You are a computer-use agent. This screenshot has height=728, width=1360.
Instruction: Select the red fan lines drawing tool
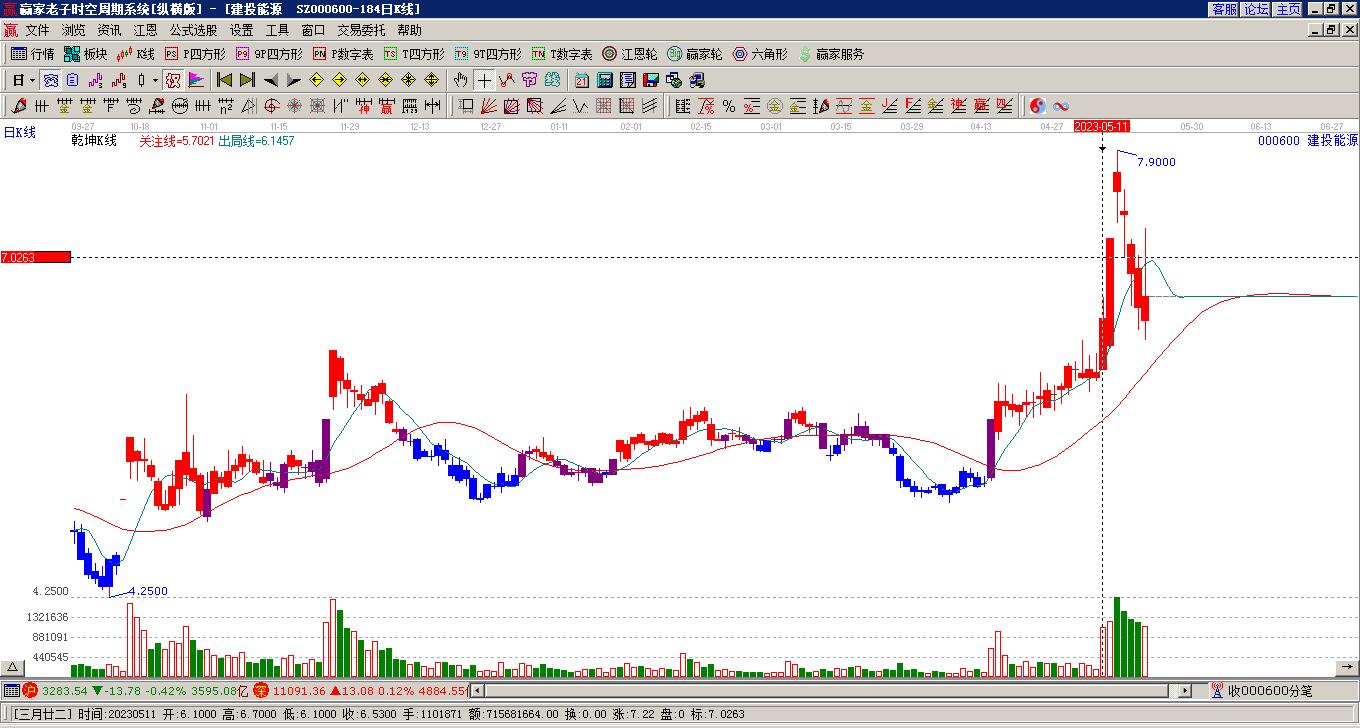(488, 106)
